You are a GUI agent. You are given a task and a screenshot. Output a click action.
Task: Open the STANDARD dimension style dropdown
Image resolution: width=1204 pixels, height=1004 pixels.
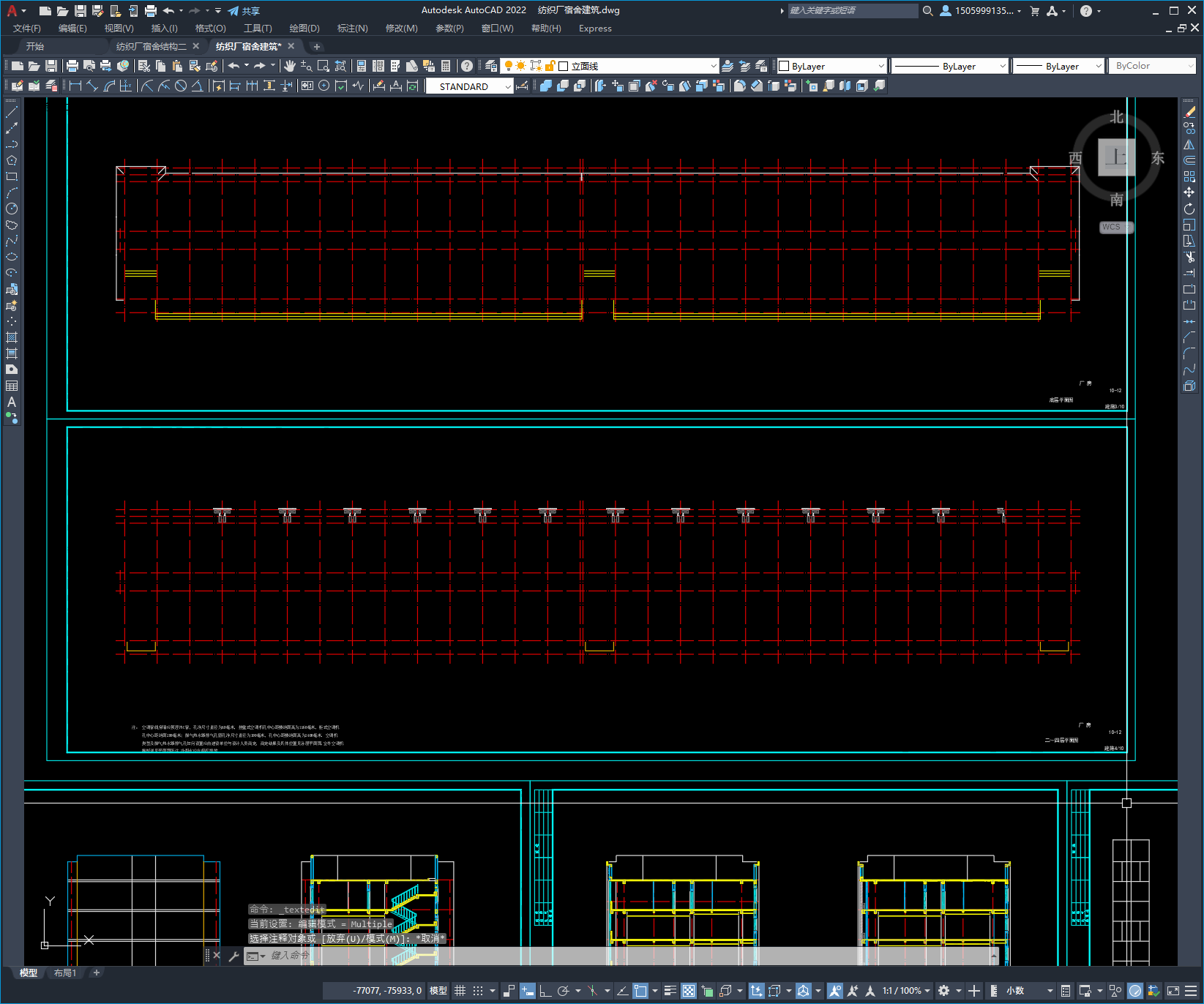470,86
